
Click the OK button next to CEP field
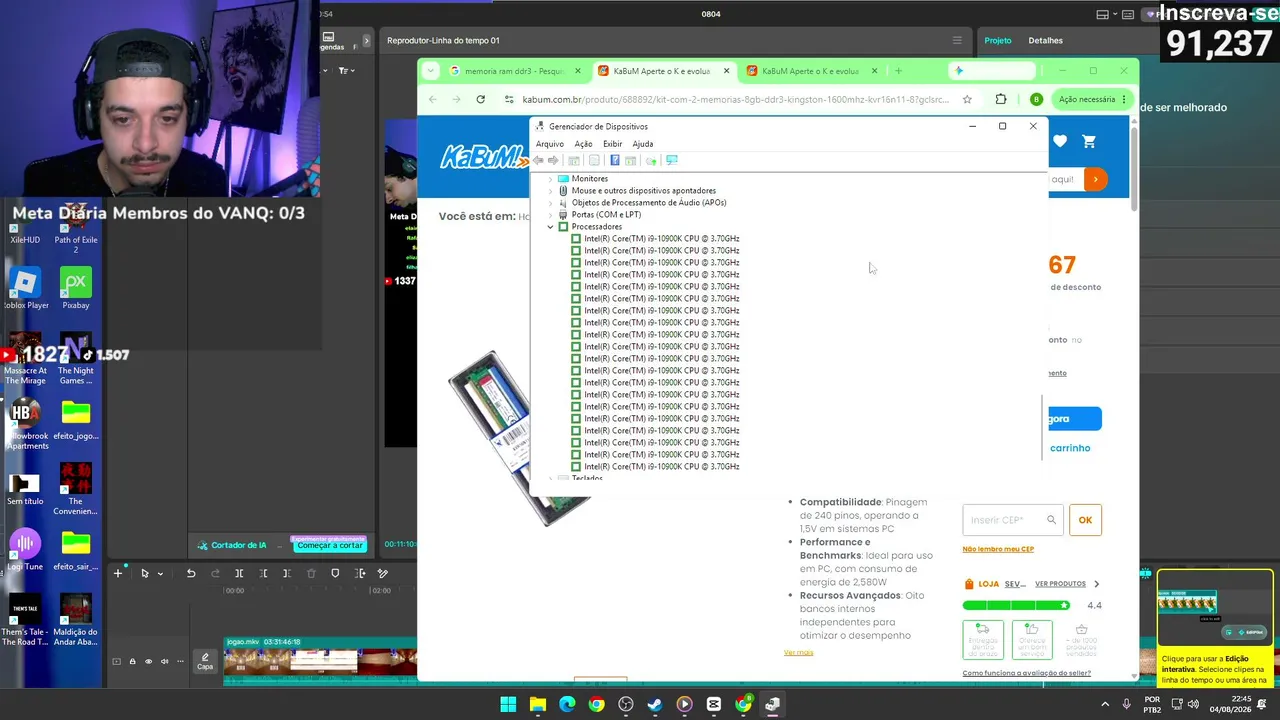click(1085, 520)
